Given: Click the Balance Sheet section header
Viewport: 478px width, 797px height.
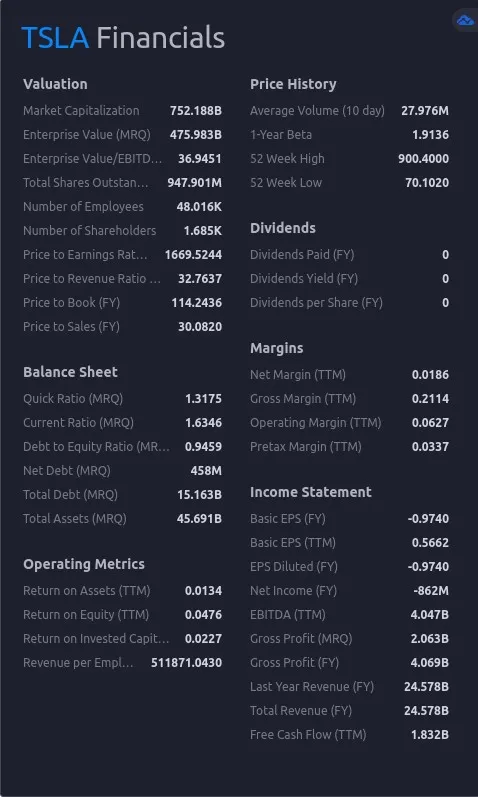Looking at the screenshot, I should point(70,372).
